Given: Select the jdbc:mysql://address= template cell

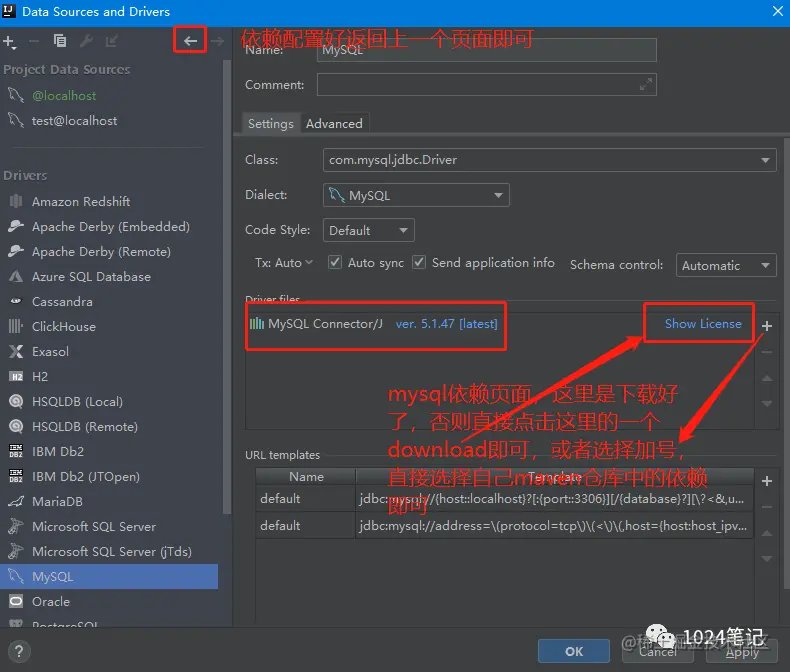Looking at the screenshot, I should pos(554,525).
